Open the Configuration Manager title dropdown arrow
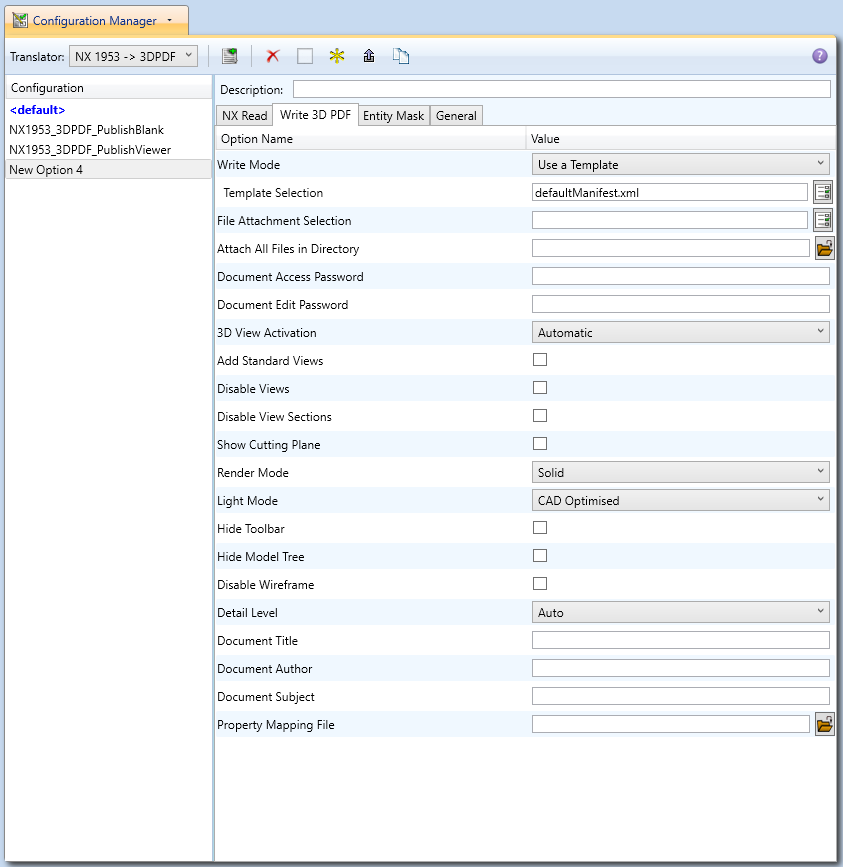 tap(170, 20)
